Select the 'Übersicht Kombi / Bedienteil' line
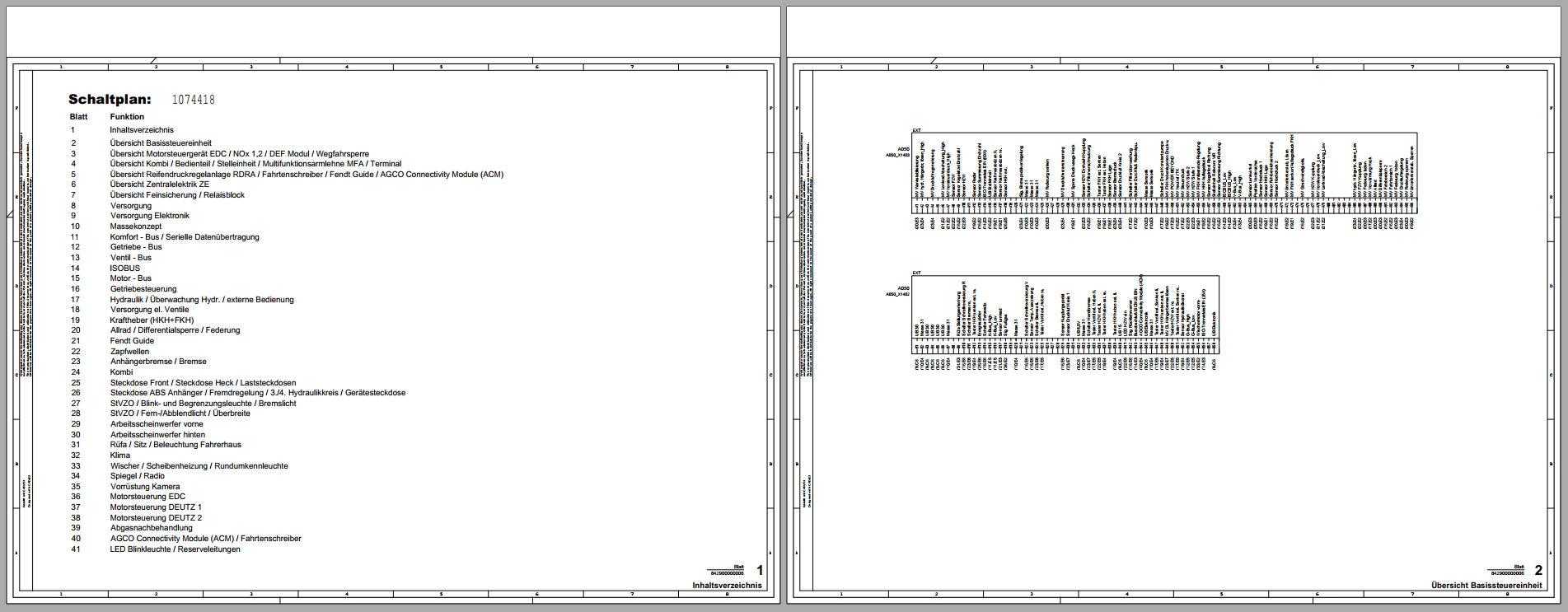 256,164
